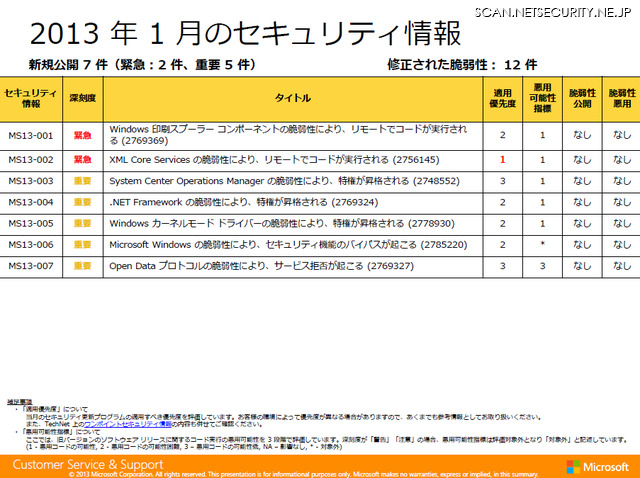Click the 重要 severity of MS13-004
The image size is (640, 478).
click(x=82, y=202)
